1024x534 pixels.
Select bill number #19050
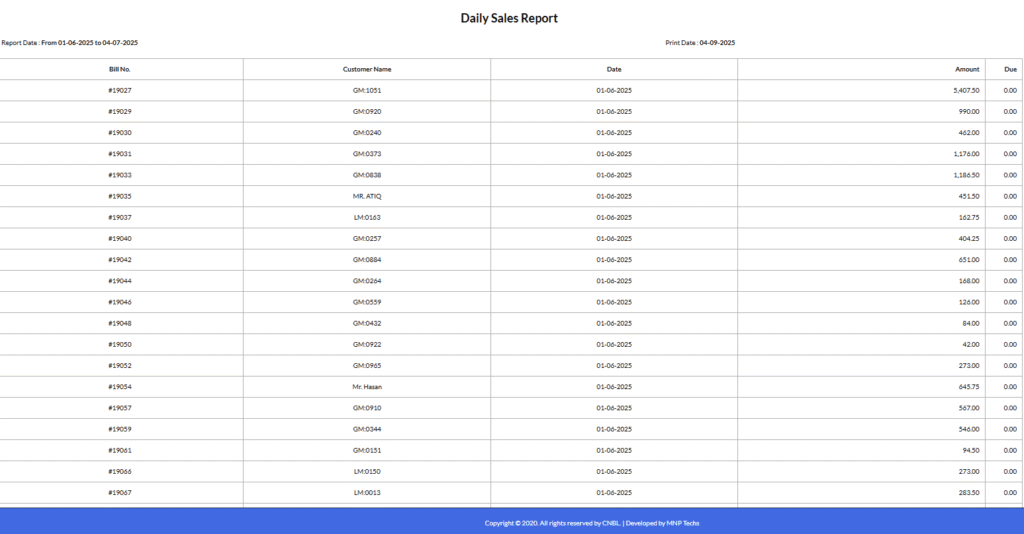[x=120, y=345]
